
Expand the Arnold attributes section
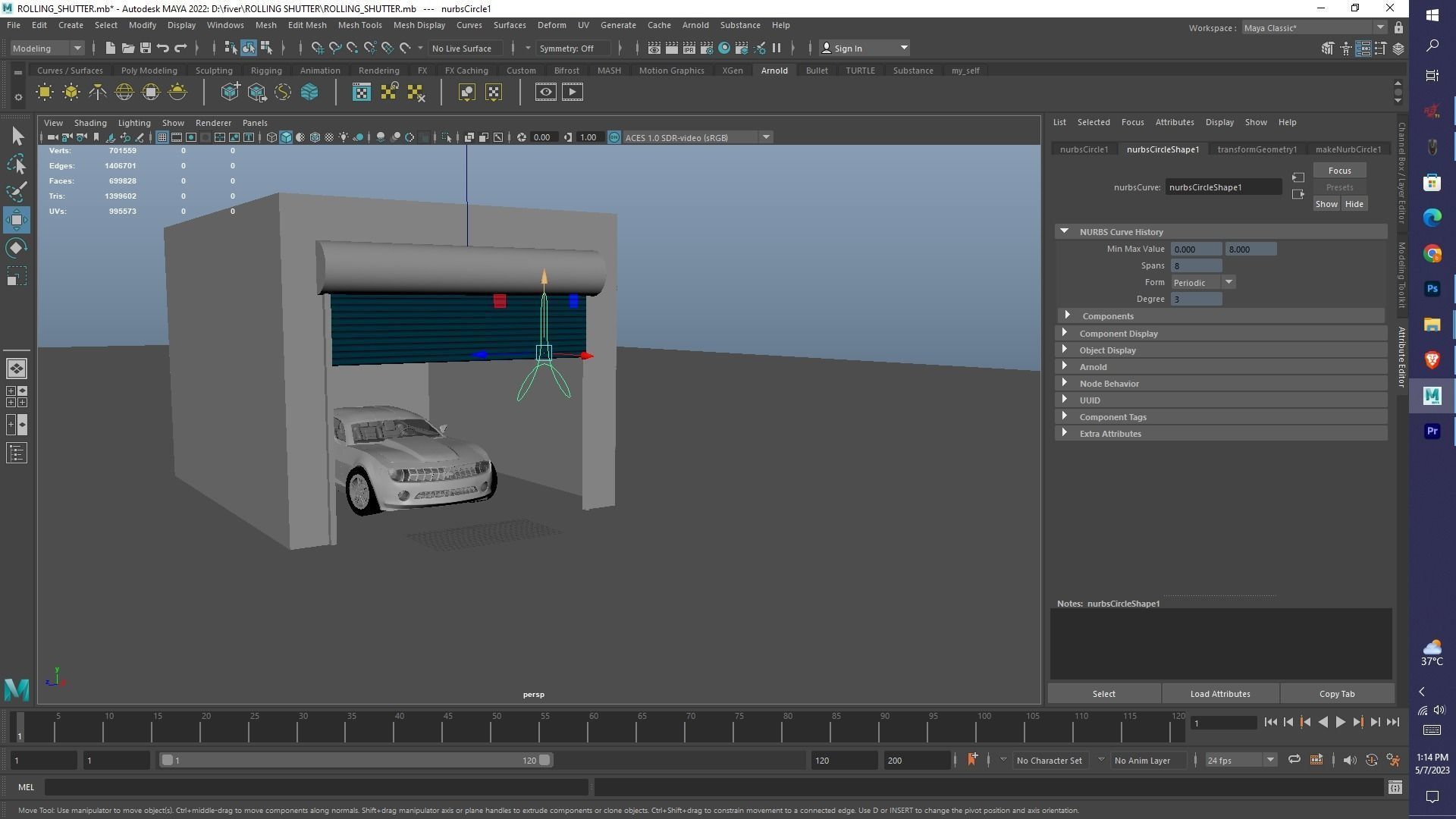[1094, 366]
